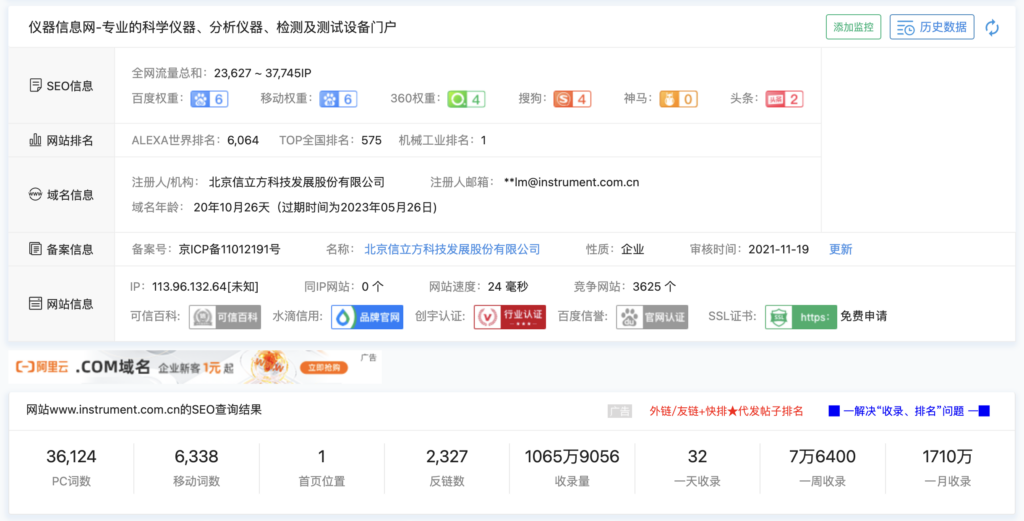This screenshot has height=521, width=1024.
Task: Click the green SSL https badge
Action: point(801,317)
